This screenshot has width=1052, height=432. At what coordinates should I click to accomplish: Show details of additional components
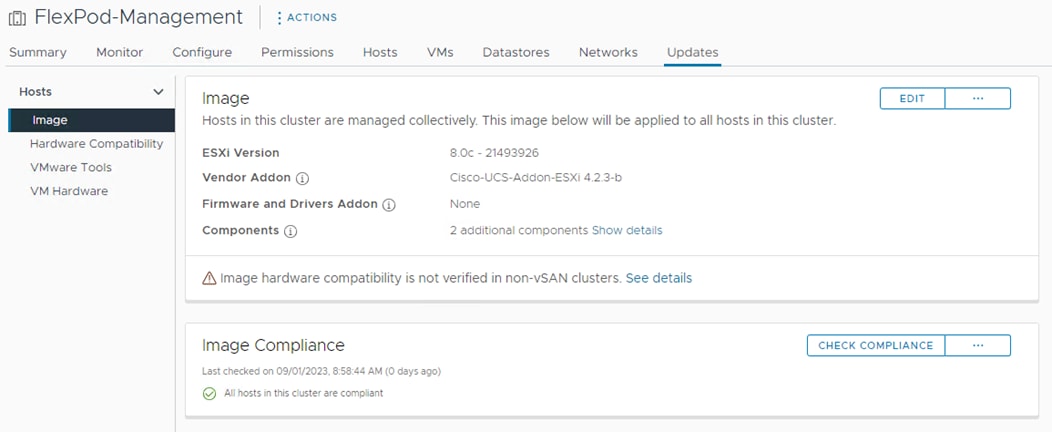coord(626,230)
